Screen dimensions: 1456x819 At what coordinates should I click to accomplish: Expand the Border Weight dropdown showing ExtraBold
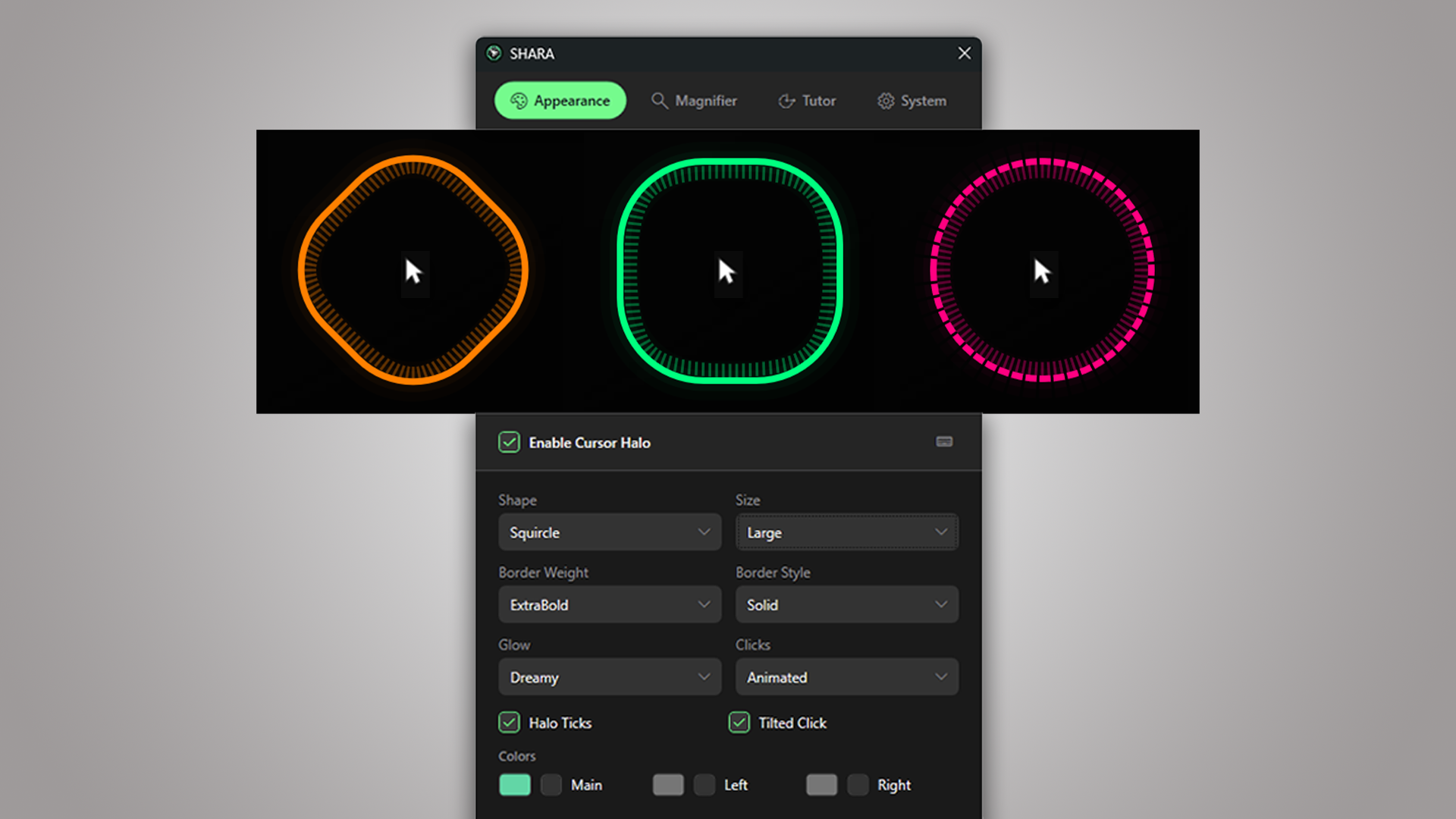pyautogui.click(x=609, y=604)
